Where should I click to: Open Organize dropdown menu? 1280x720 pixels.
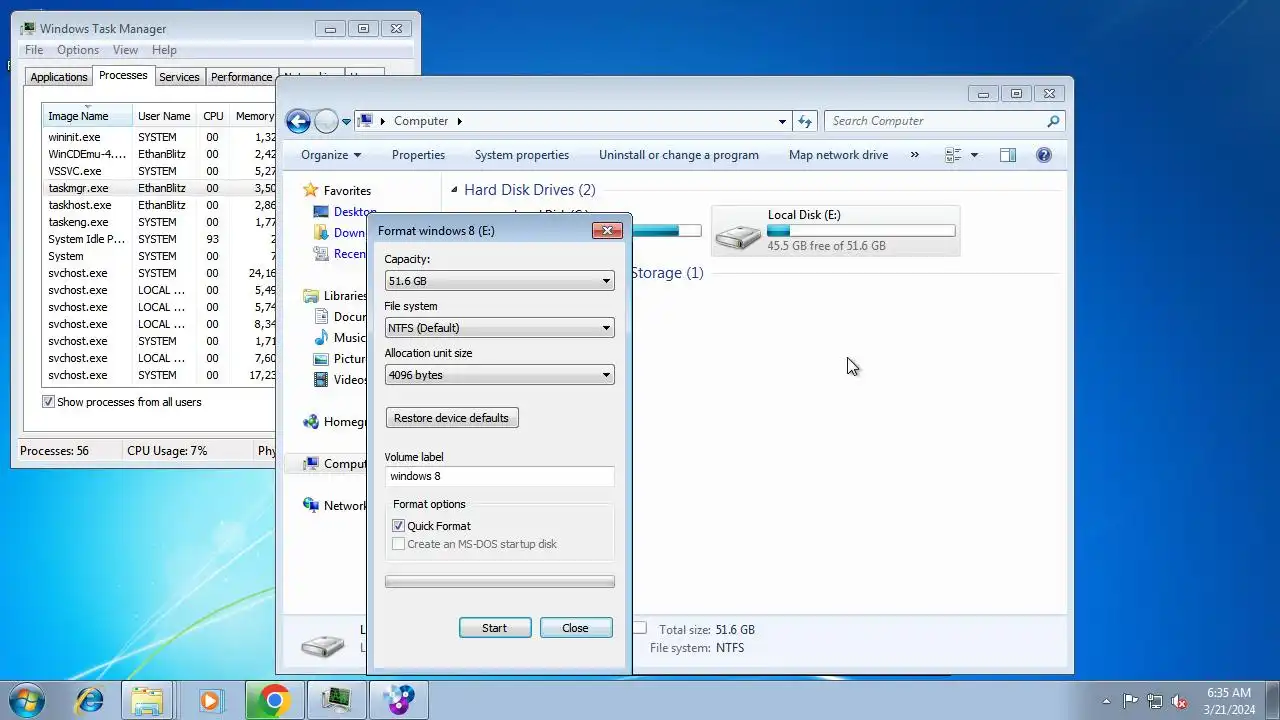point(331,155)
